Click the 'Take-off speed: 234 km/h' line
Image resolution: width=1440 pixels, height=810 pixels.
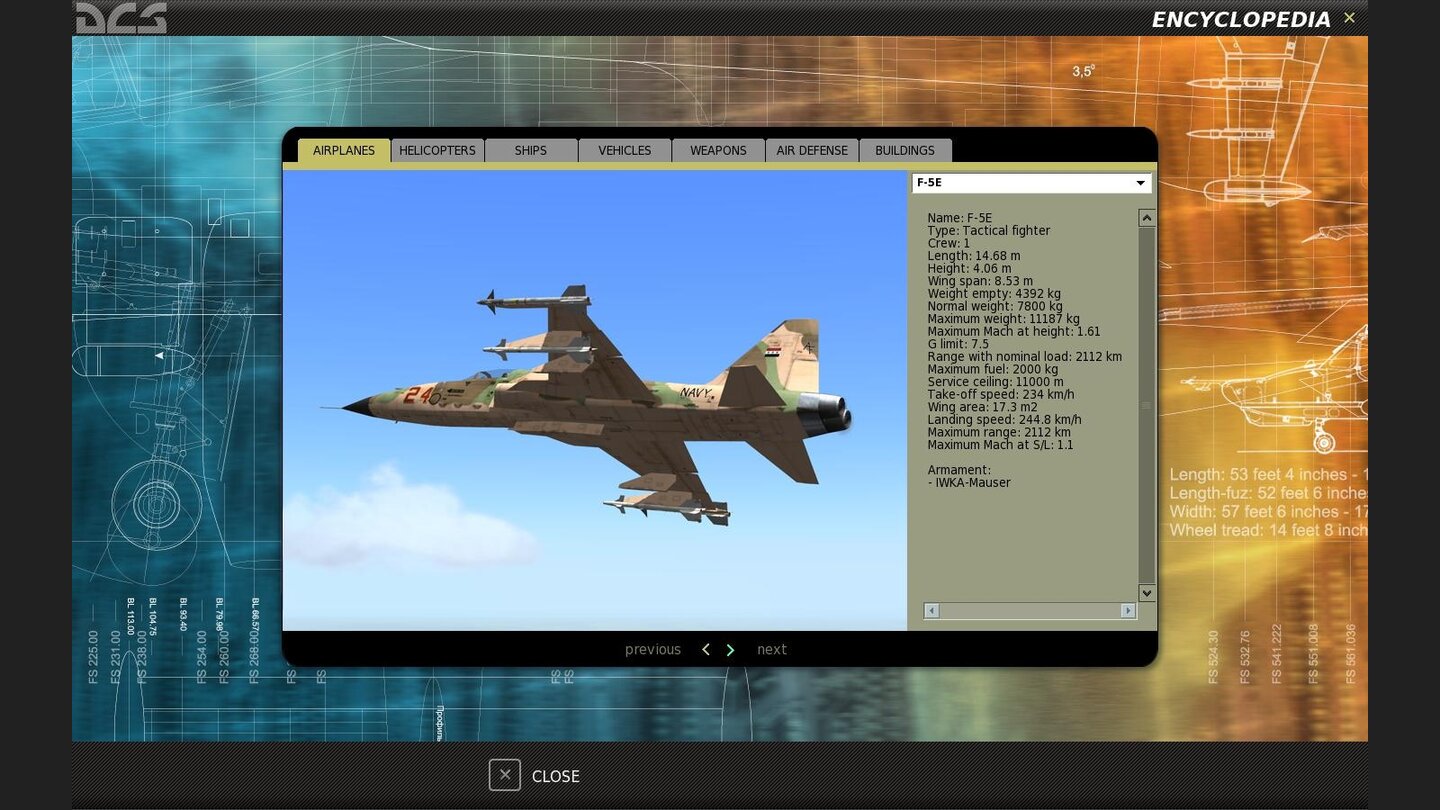coord(1000,395)
